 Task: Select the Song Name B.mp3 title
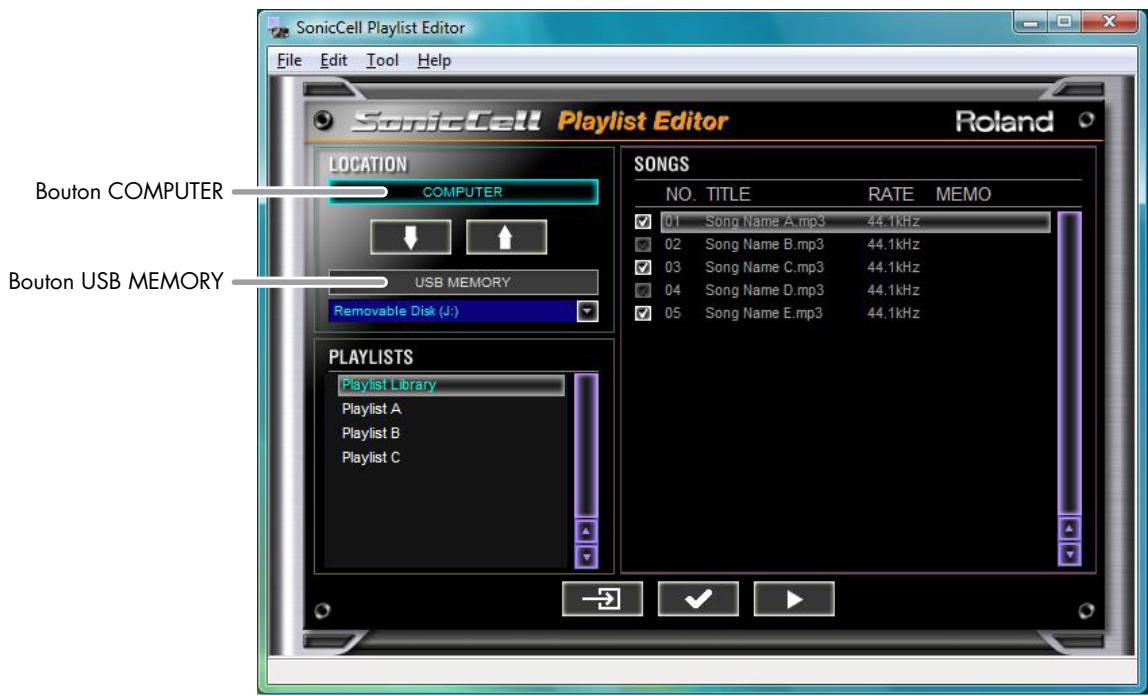coord(764,244)
